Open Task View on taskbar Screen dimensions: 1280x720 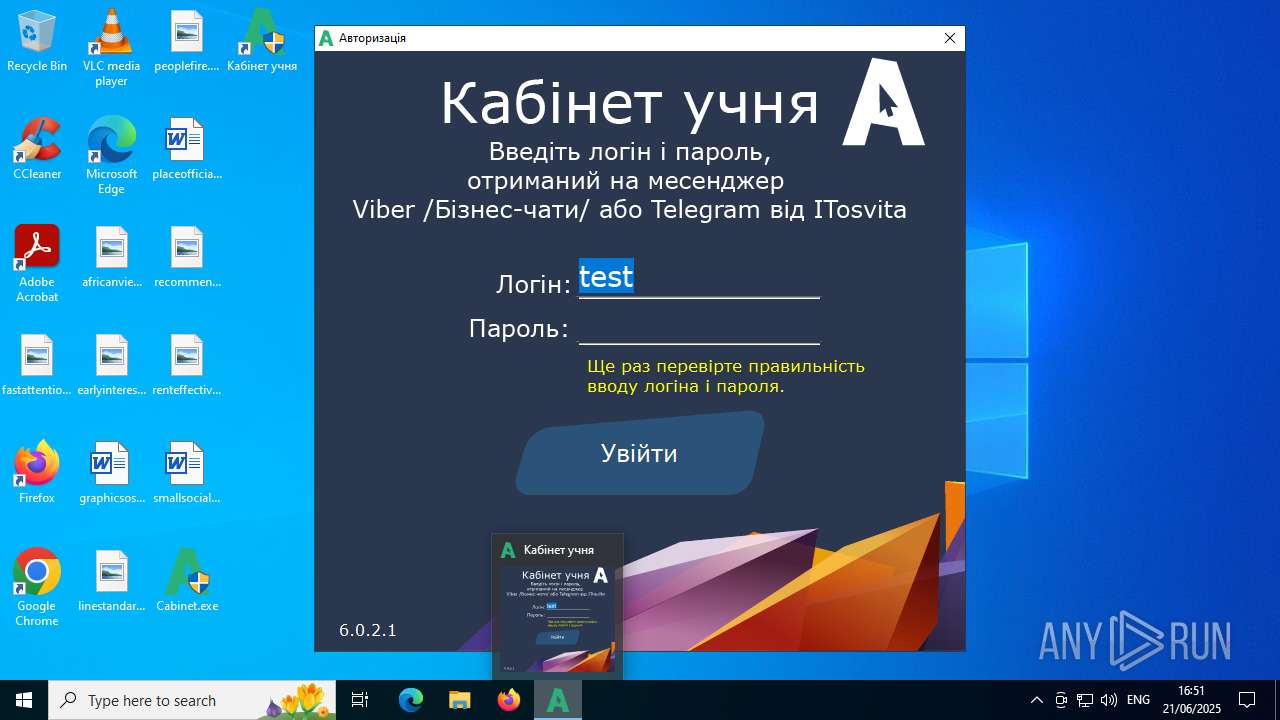point(360,700)
